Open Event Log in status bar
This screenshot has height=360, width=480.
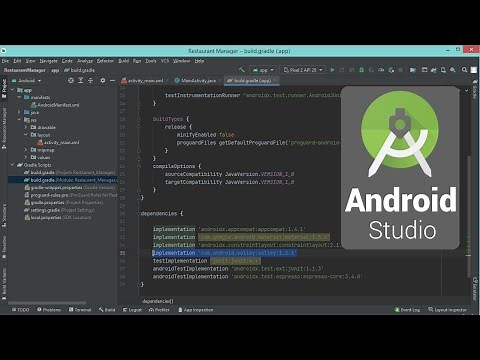pos(407,310)
